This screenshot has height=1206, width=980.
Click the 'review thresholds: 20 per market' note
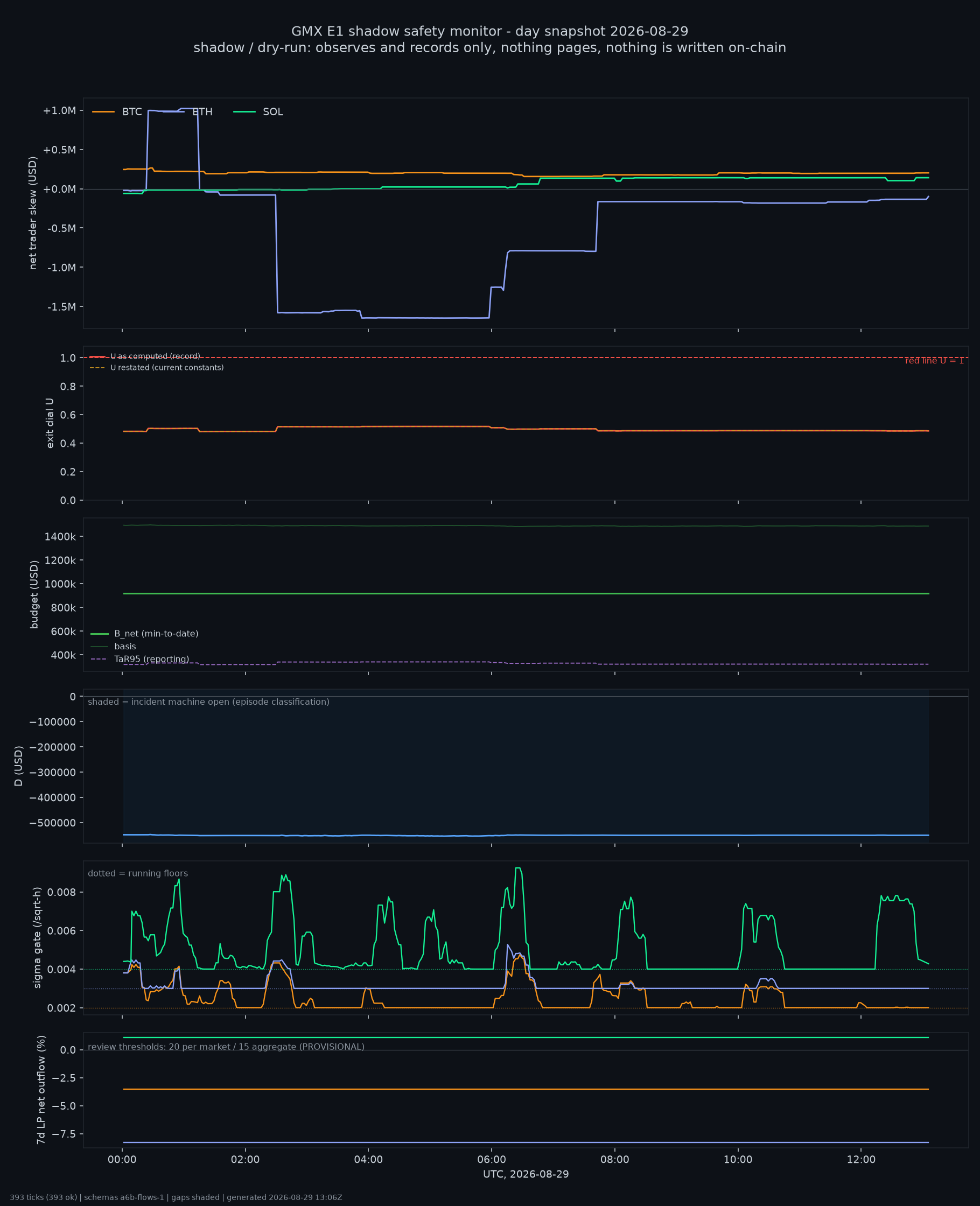point(226,1047)
